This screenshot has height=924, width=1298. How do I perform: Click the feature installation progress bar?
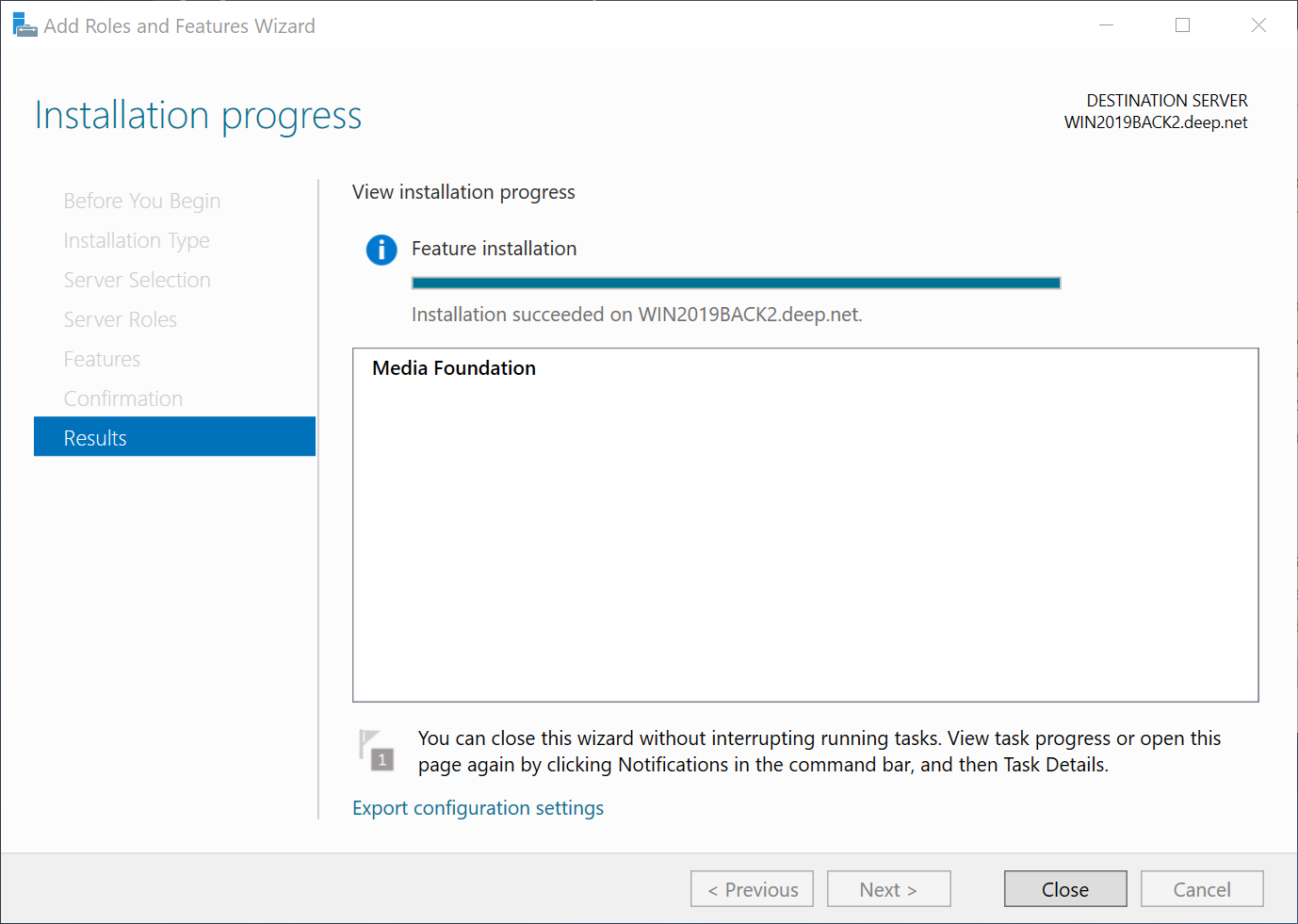736,283
